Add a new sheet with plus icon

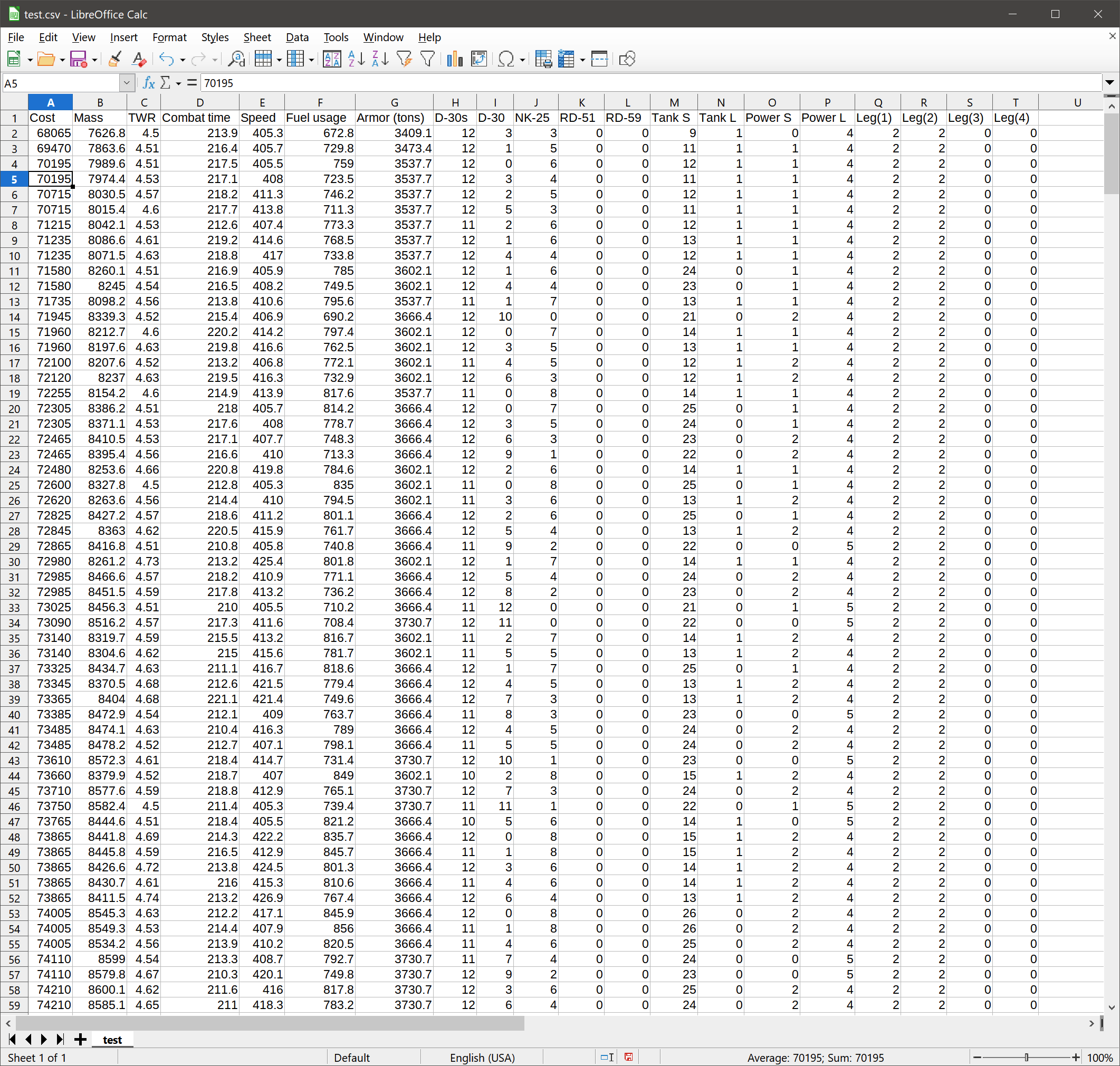[x=80, y=1039]
